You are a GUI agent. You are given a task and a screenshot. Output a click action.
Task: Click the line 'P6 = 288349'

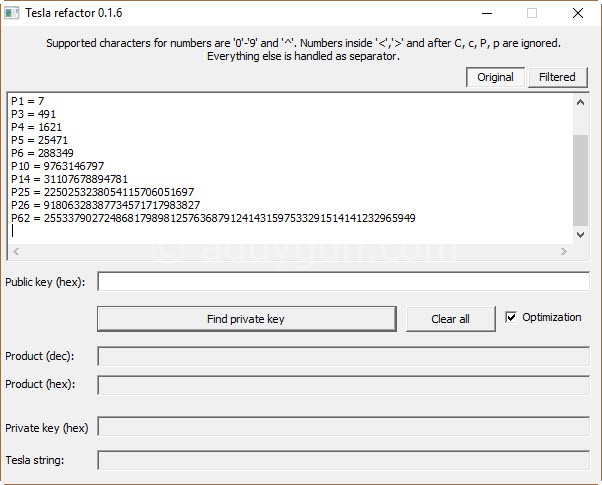(42, 153)
